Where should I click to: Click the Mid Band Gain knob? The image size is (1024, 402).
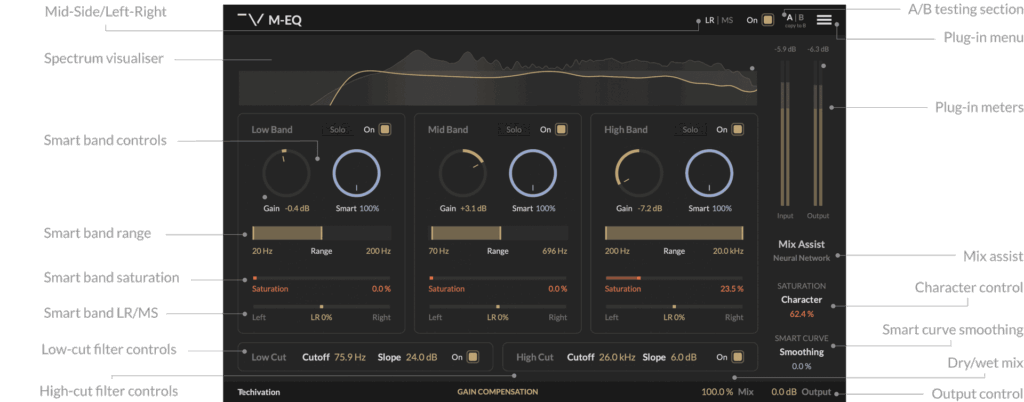click(x=461, y=174)
